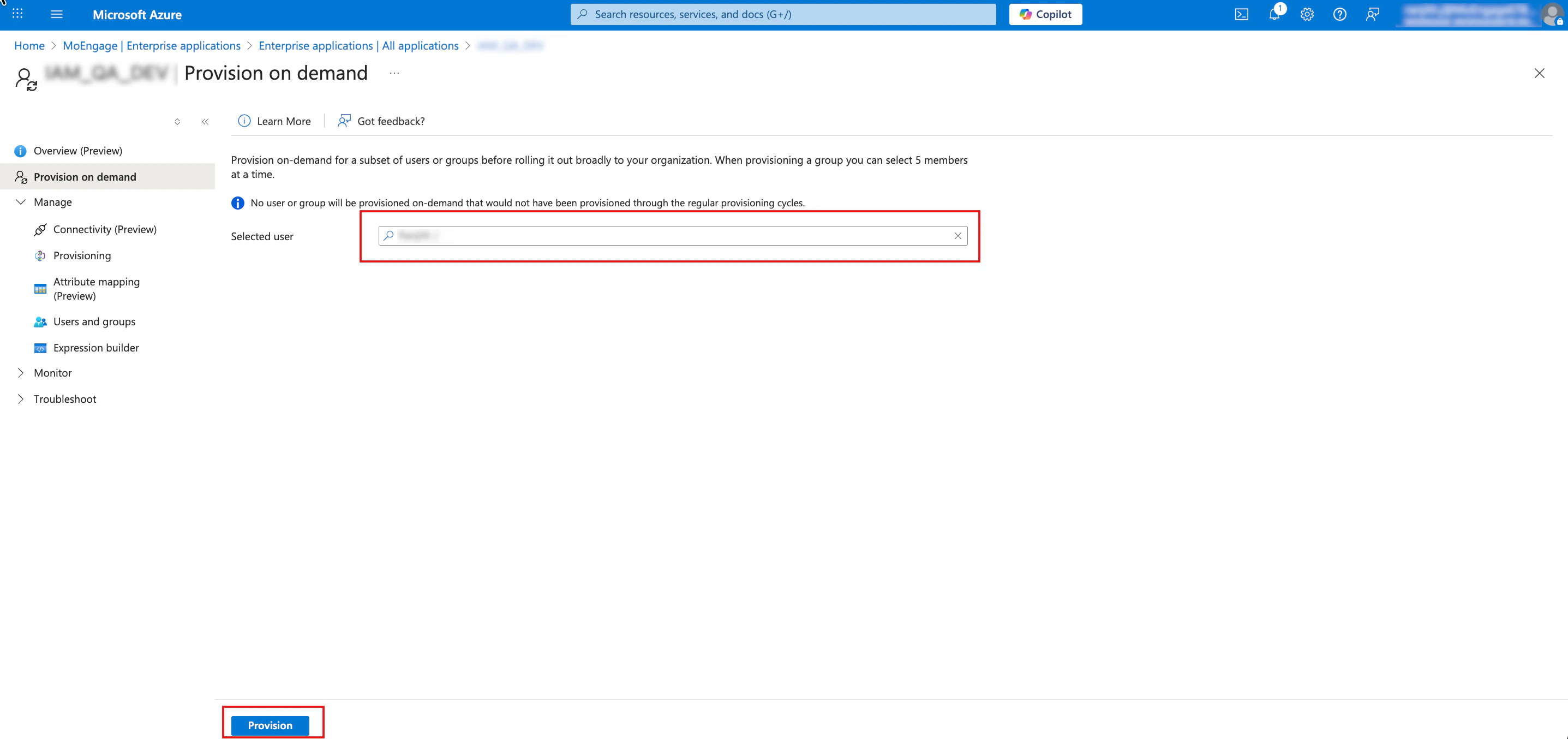Click the Provision button
1568x739 pixels.
click(x=270, y=725)
